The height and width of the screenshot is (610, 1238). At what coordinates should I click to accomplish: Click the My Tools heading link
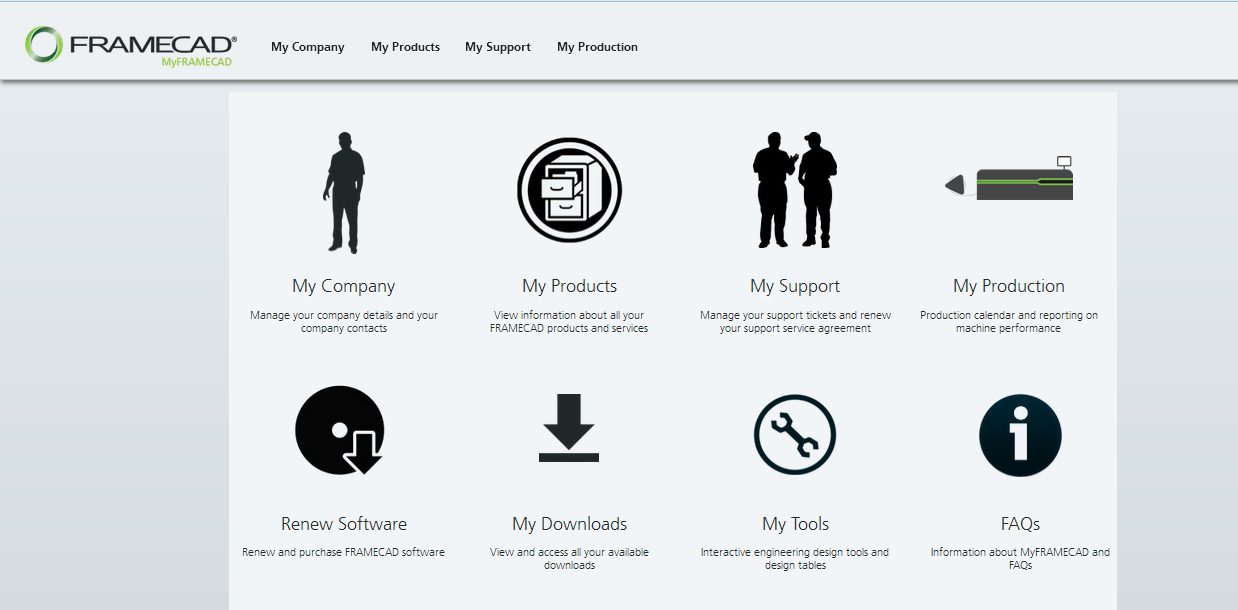795,523
